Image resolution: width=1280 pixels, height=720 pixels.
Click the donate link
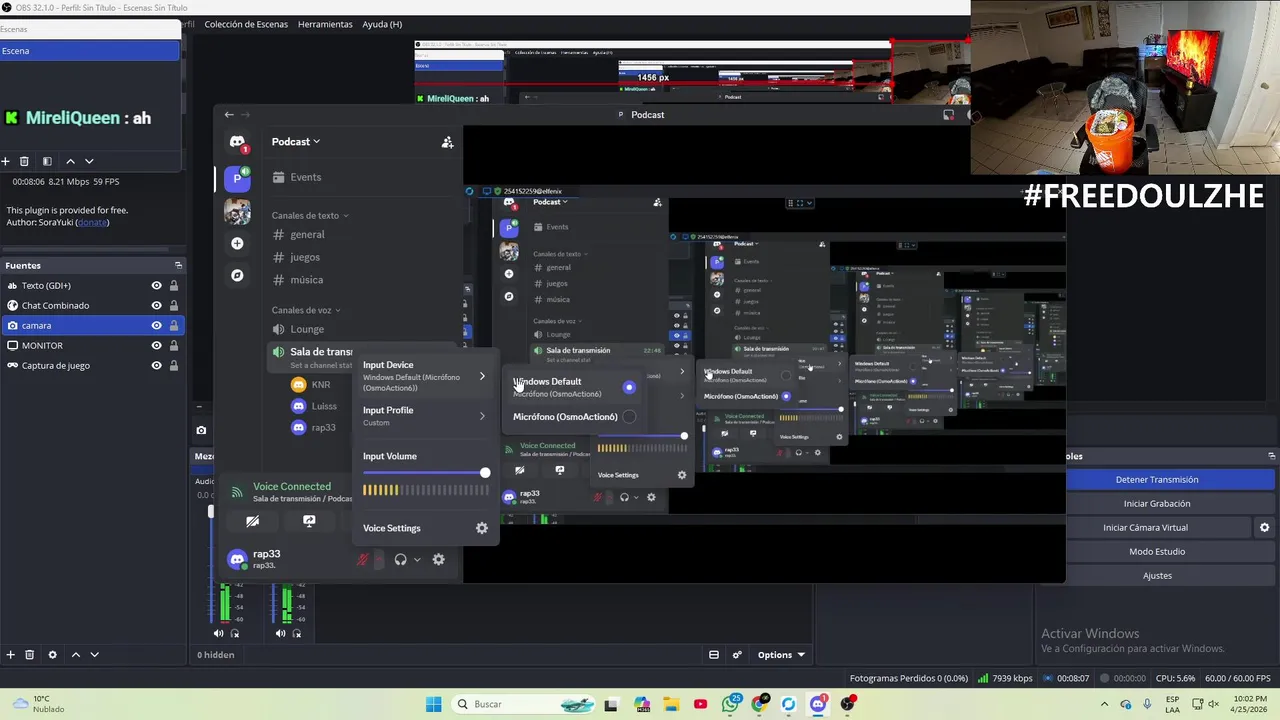point(93,222)
